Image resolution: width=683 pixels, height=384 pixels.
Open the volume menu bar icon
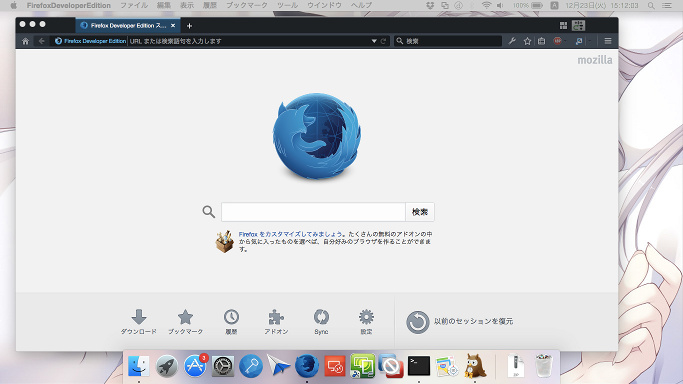[x=500, y=5]
